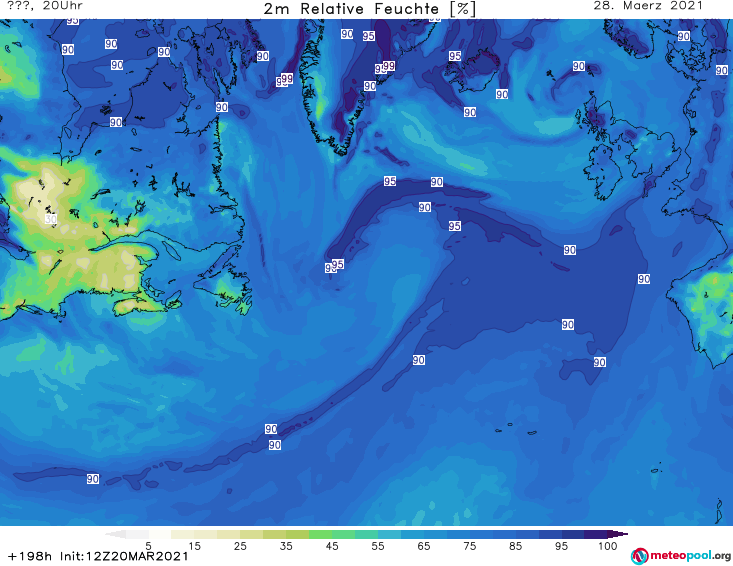Click the legend value '55'
733x566 pixels.
(378, 546)
